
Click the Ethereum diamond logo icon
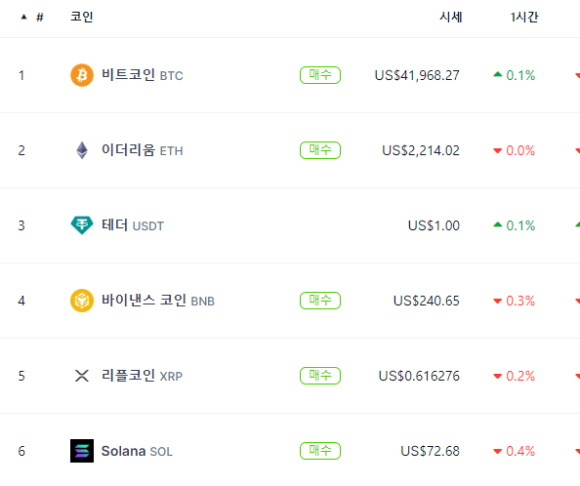pyautogui.click(x=82, y=150)
